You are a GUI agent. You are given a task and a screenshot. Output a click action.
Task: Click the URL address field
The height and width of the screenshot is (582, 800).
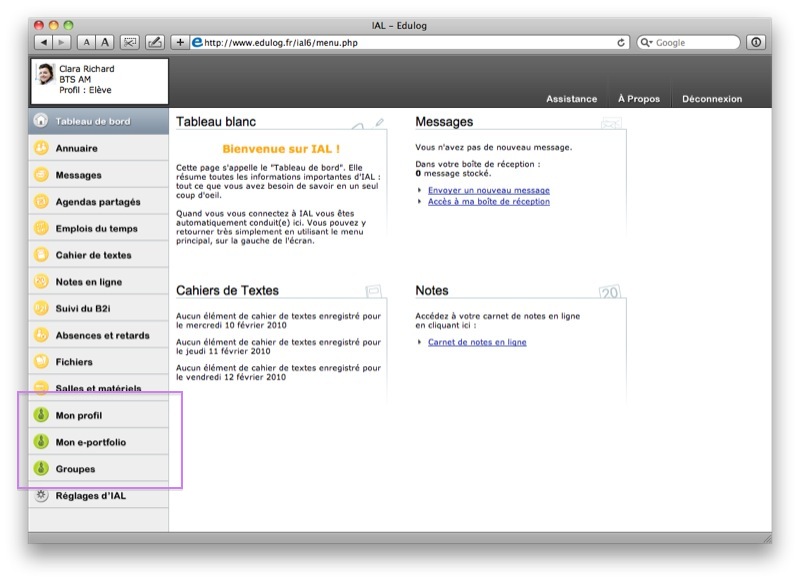400,43
